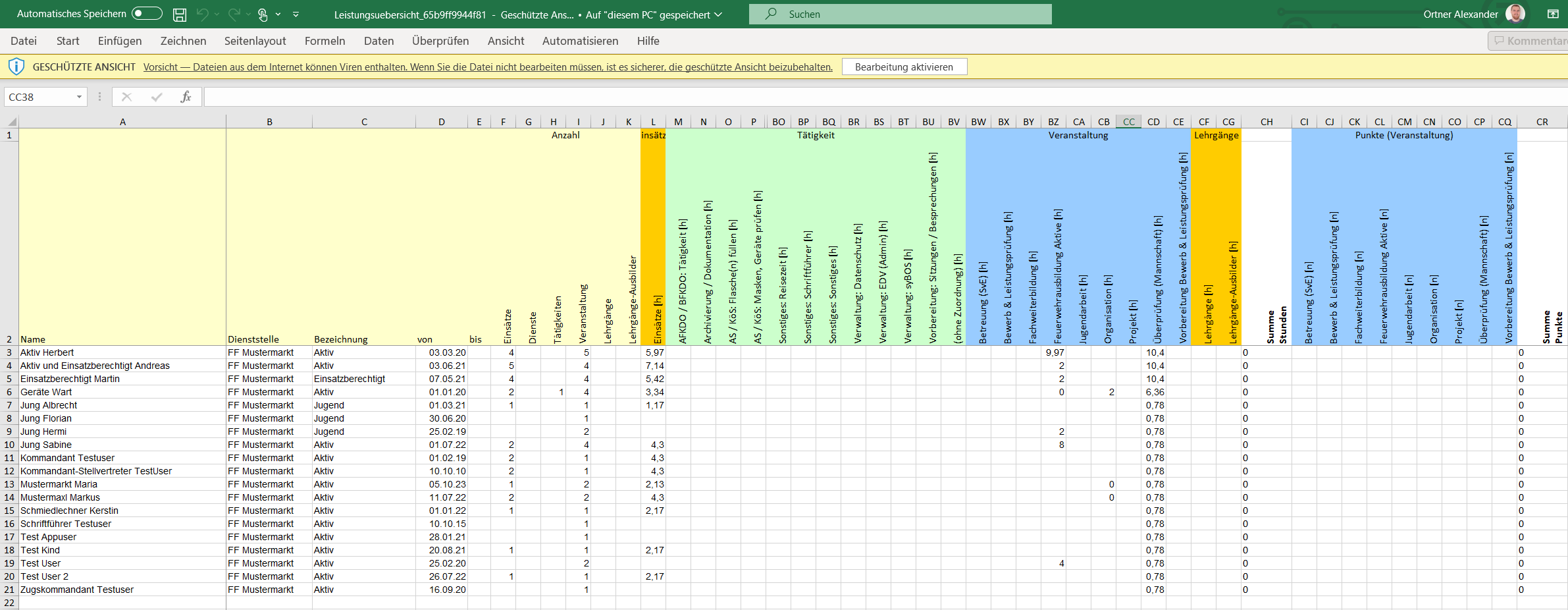Select row 3 header

click(9, 352)
